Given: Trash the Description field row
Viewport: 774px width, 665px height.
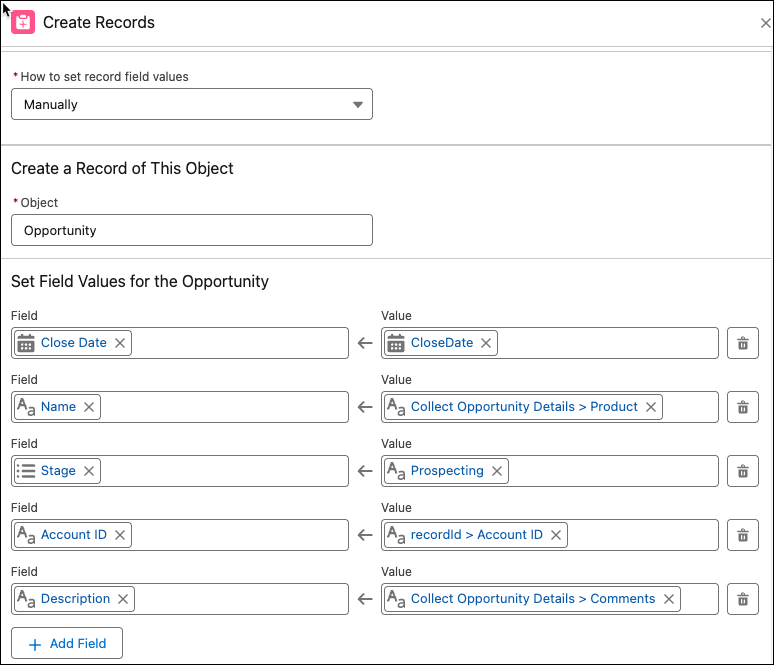Looking at the screenshot, I should click(742, 599).
